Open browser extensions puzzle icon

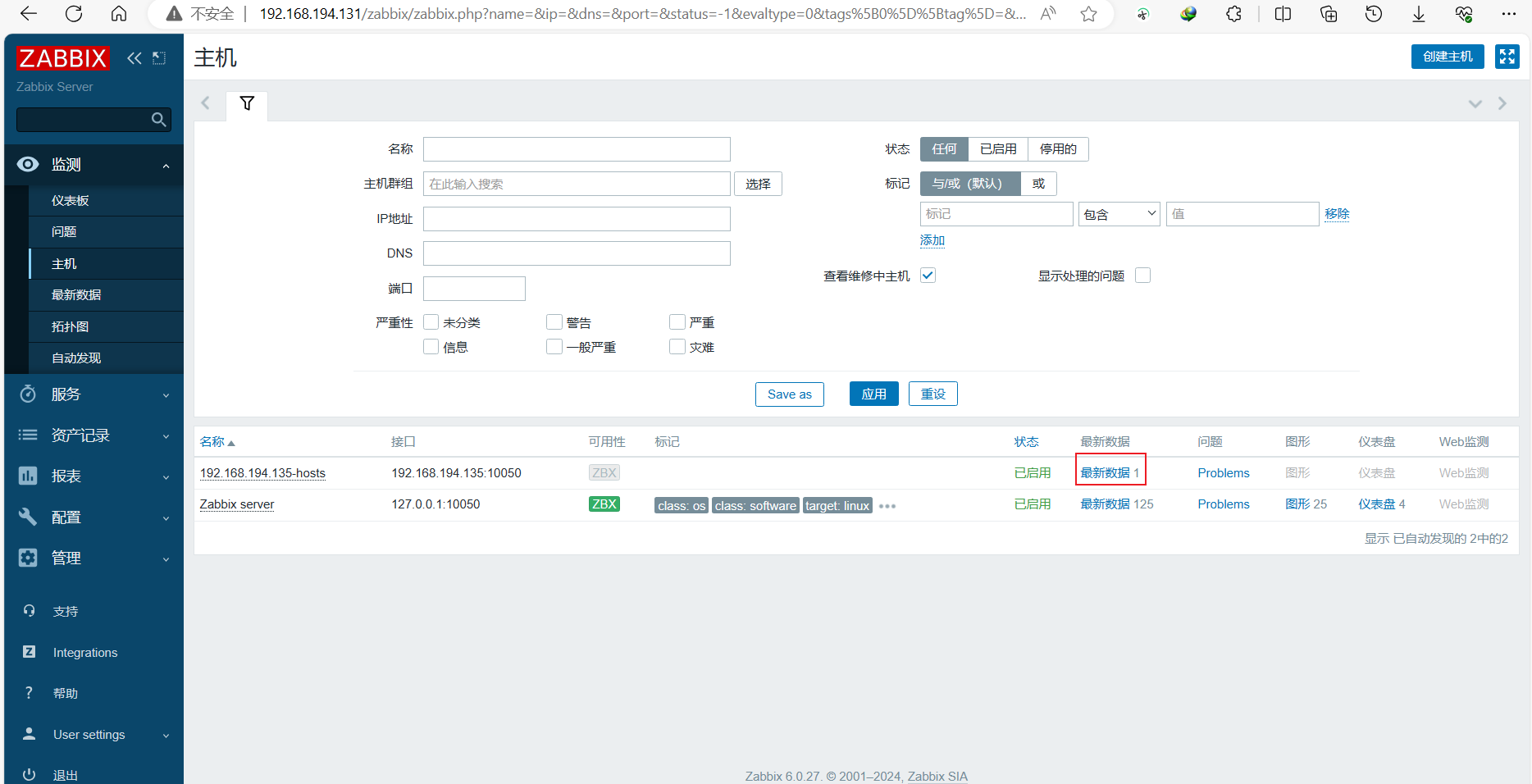point(1233,14)
